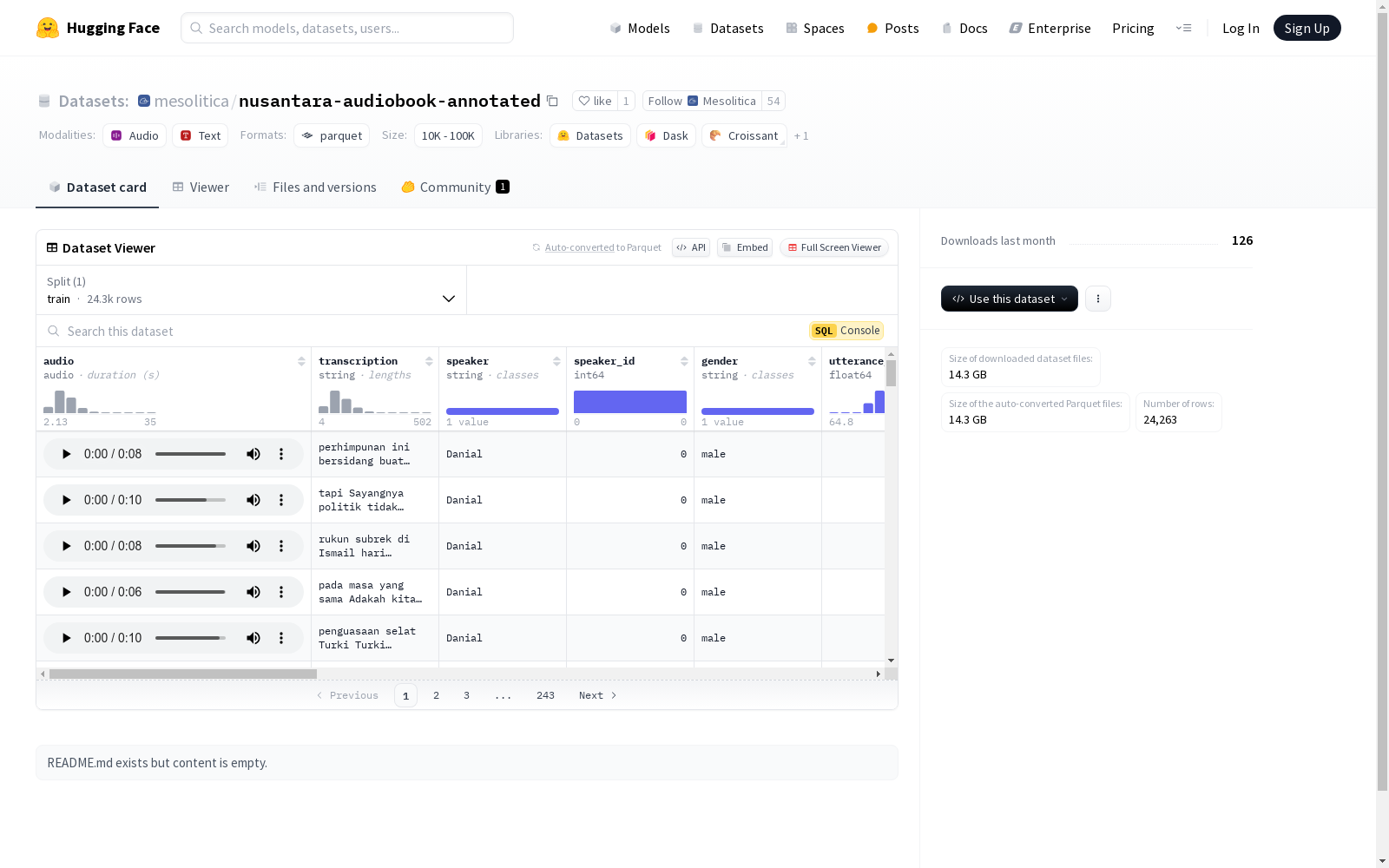Go to Spaces in the top navigation

coord(815,28)
